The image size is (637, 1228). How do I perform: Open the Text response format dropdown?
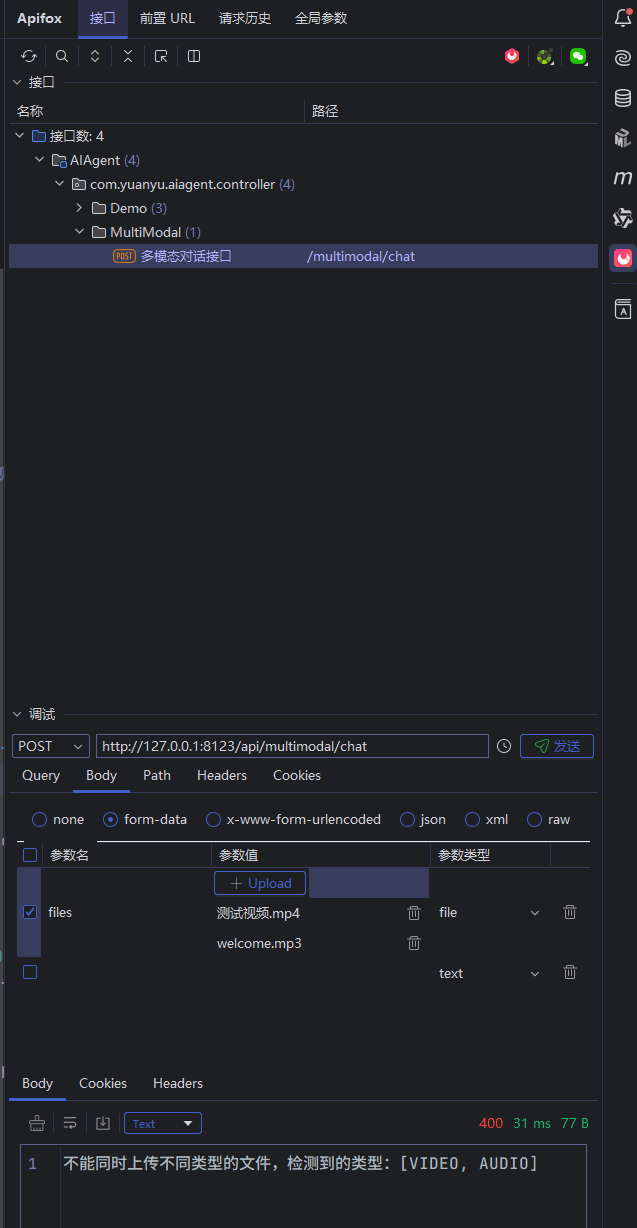(162, 1123)
